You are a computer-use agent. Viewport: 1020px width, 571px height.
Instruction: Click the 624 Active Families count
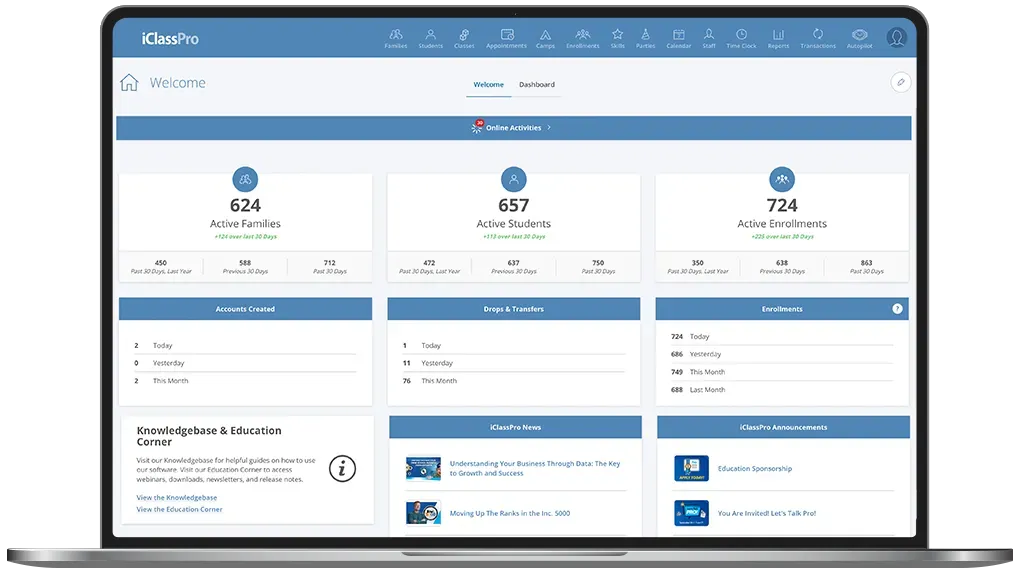245,206
